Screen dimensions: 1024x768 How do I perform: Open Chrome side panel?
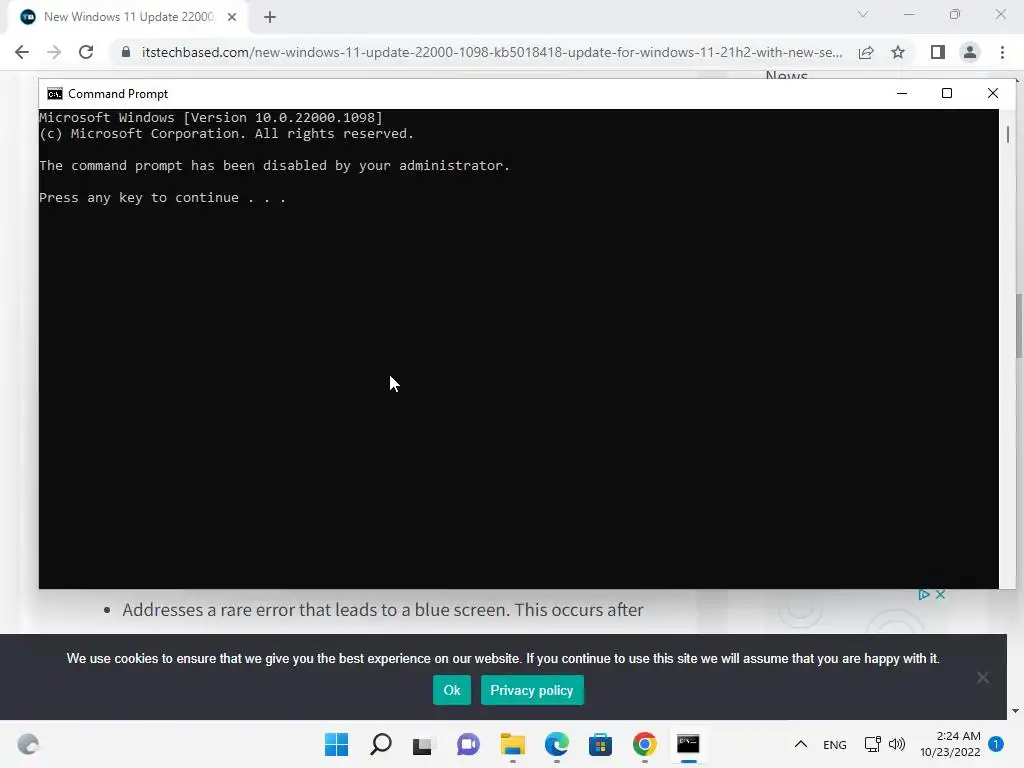(938, 52)
